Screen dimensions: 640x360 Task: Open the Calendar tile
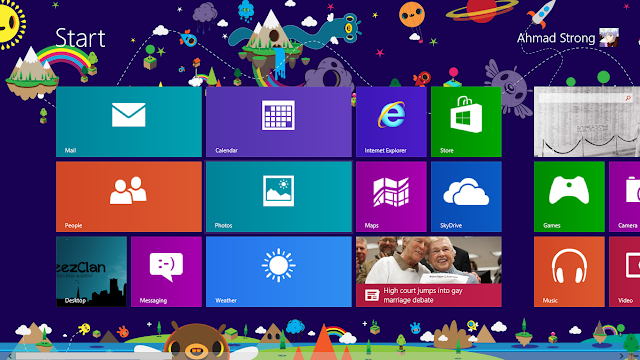point(279,122)
